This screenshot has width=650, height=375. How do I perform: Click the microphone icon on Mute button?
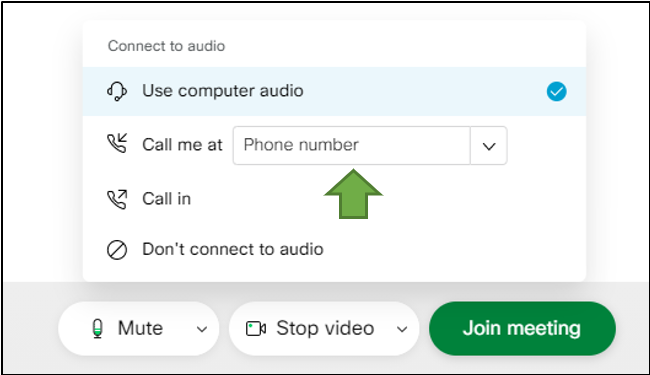(x=97, y=329)
